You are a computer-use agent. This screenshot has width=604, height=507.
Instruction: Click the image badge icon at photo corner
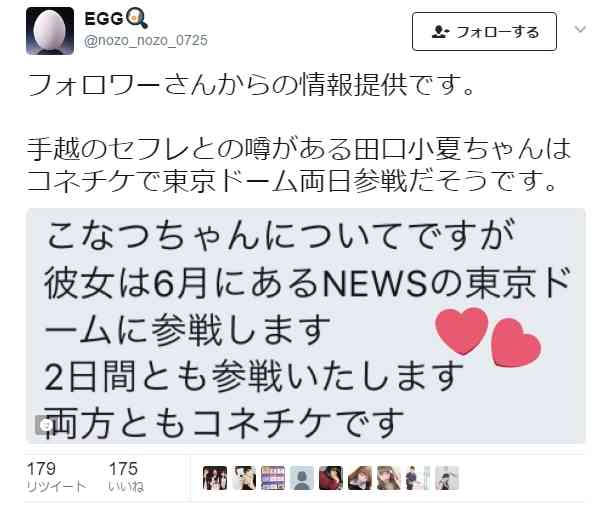[x=42, y=425]
